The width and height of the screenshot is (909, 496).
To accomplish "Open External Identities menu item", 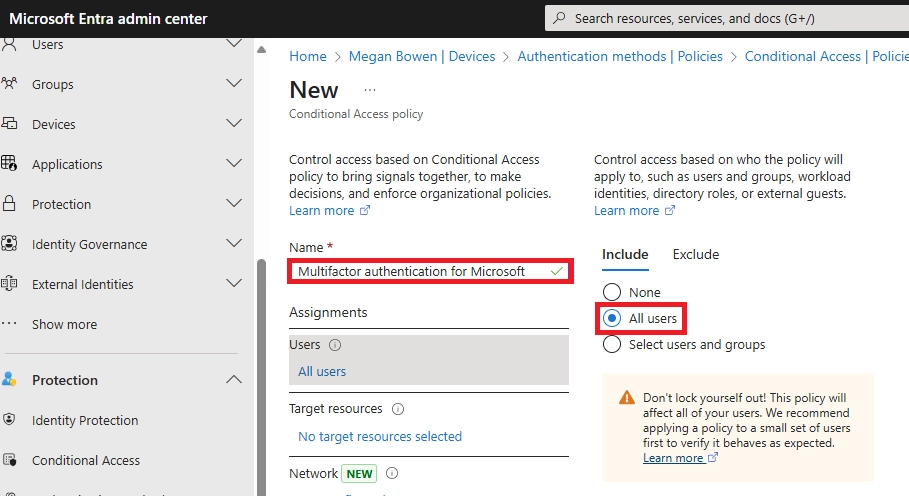I will pos(82,285).
